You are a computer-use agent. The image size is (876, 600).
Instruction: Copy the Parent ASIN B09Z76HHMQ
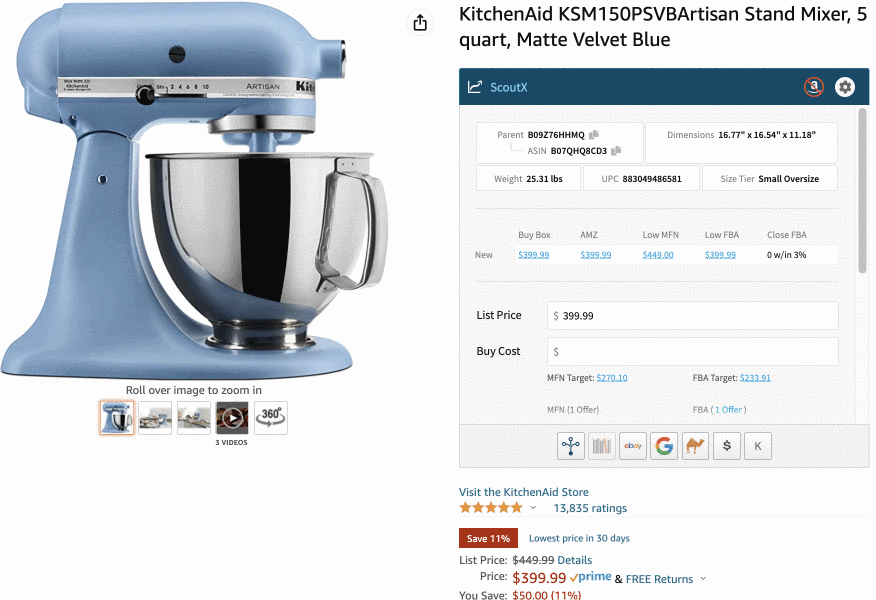[x=594, y=135]
